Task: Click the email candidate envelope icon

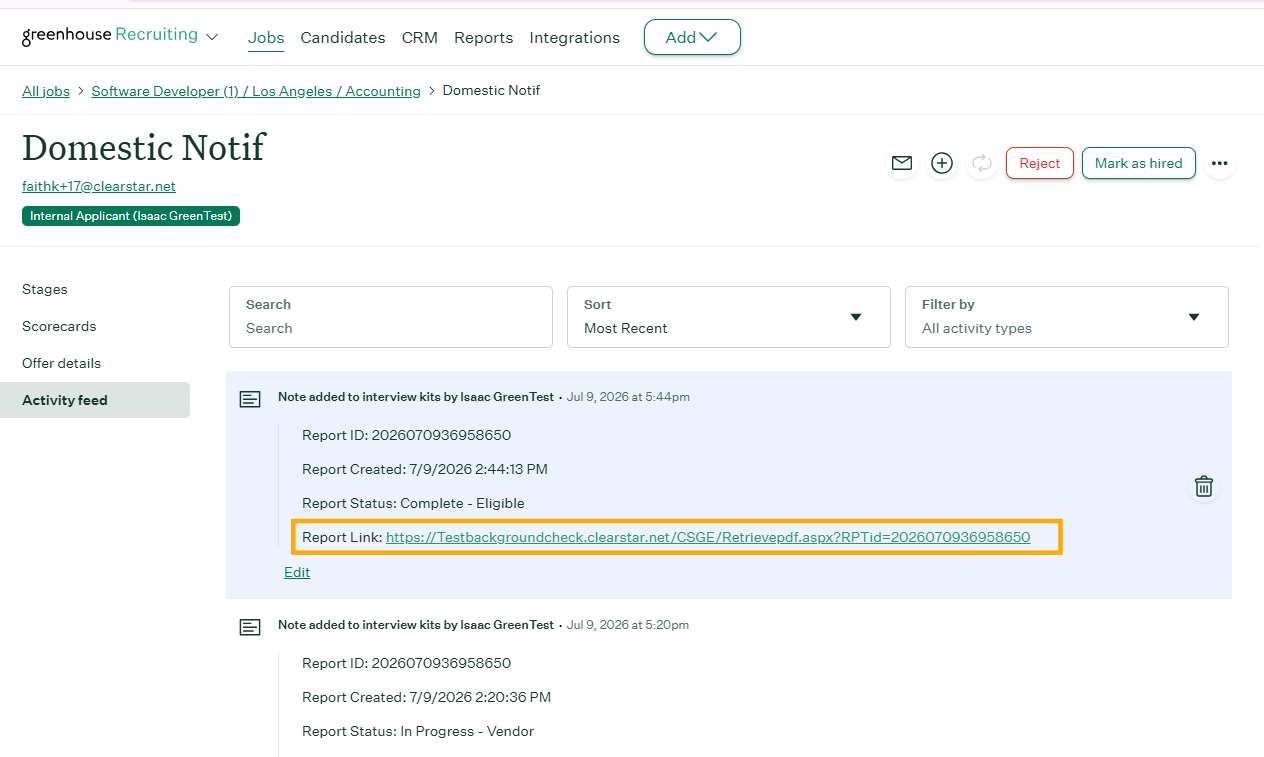Action: coord(902,163)
